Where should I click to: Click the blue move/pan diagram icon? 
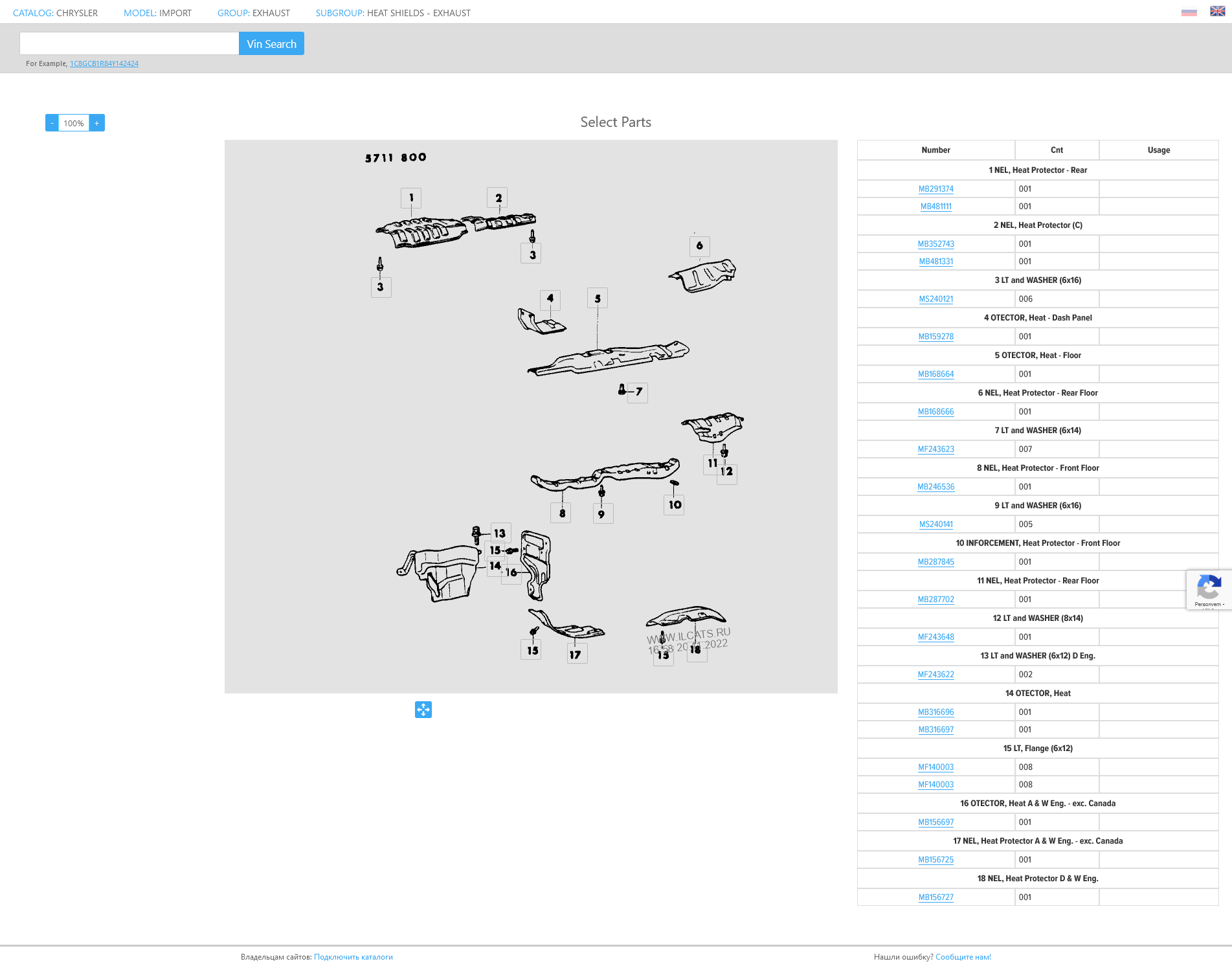pyautogui.click(x=423, y=710)
